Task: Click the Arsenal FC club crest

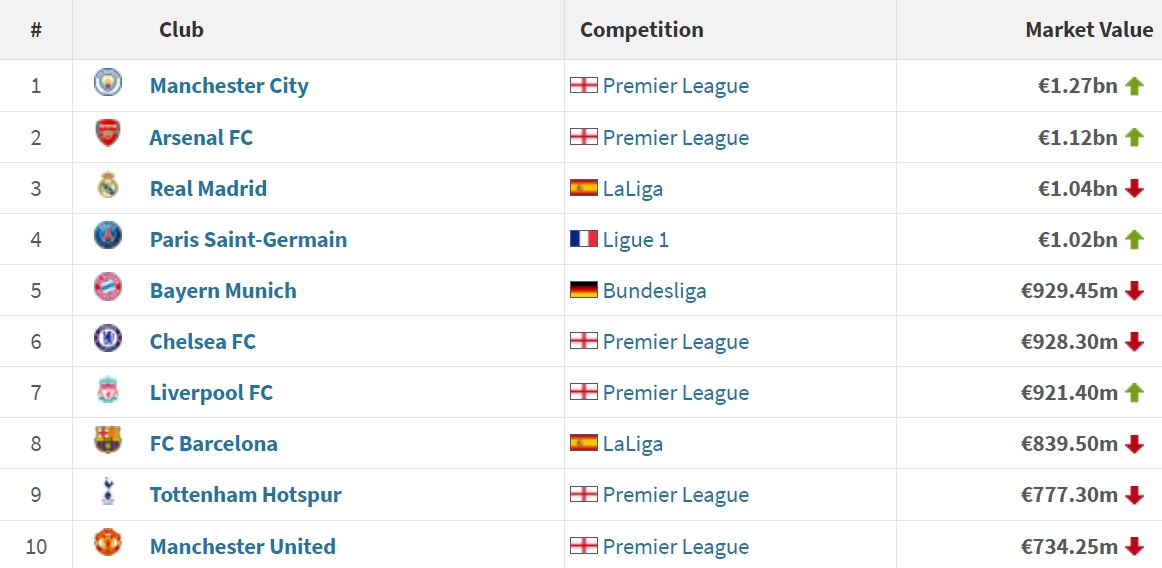Action: 108,134
